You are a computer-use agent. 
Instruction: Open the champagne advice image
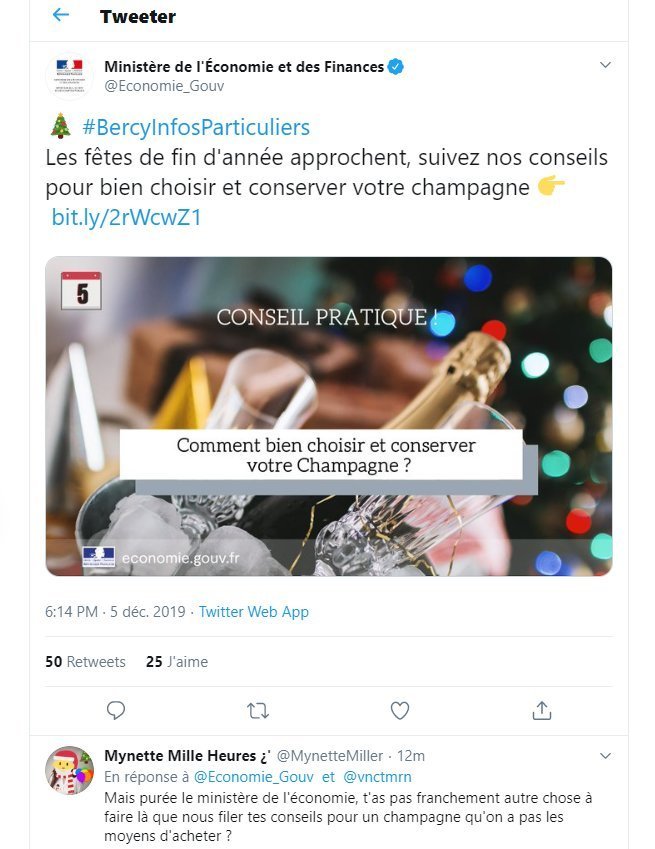329,416
